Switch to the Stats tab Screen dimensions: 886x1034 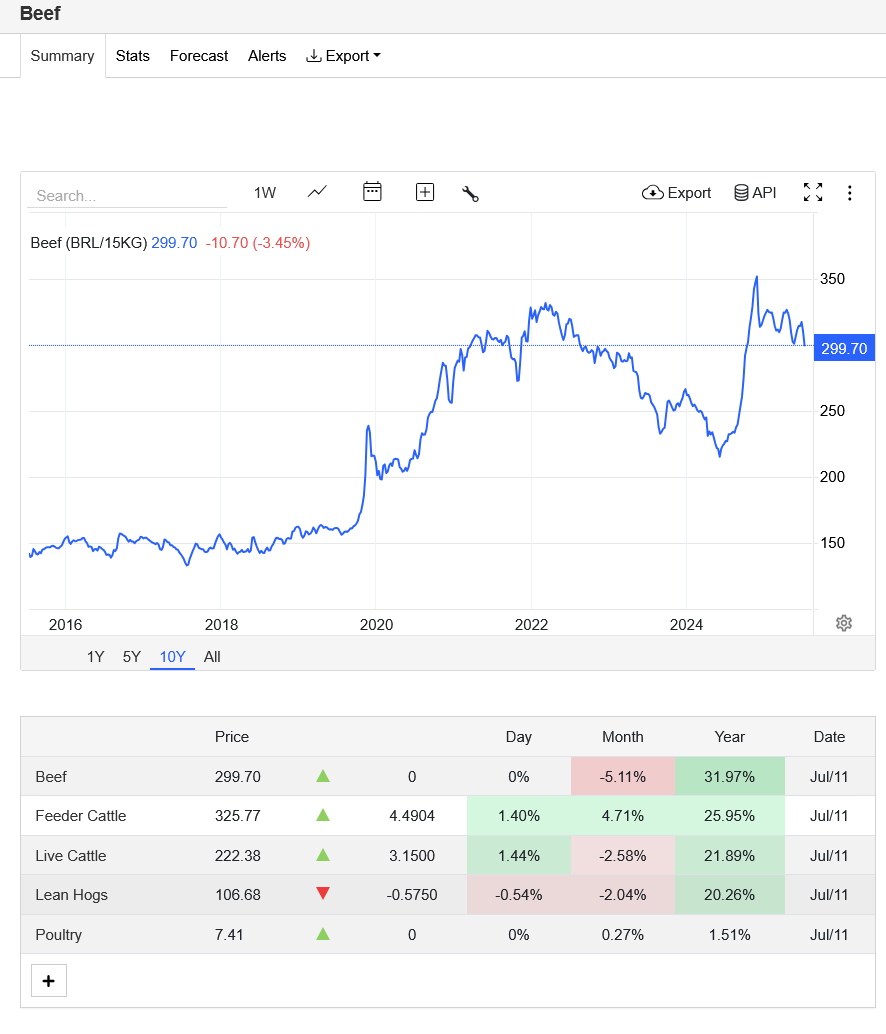pyautogui.click(x=133, y=56)
